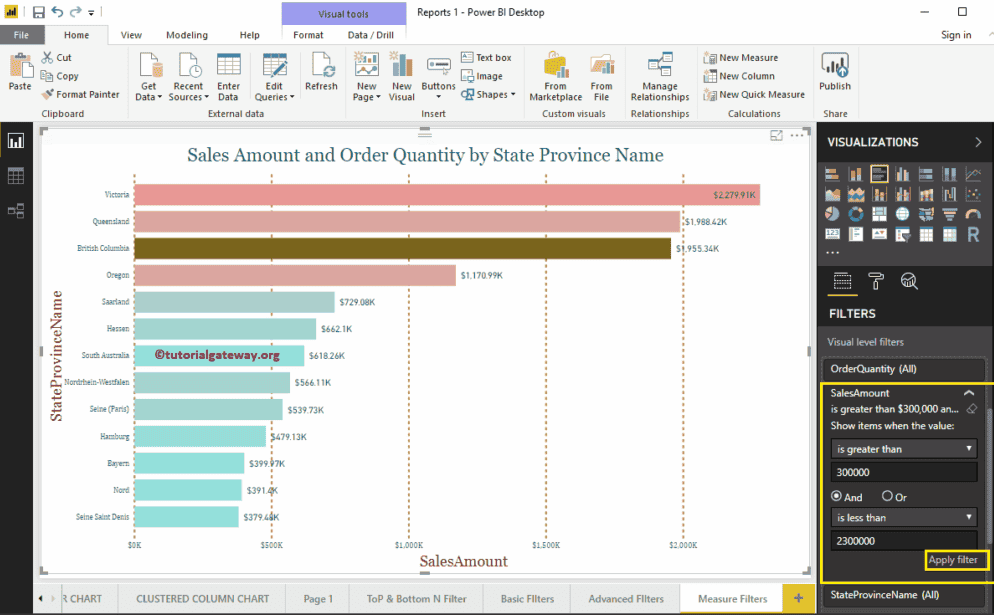Open the Measure Filters page tab
The height and width of the screenshot is (615, 994).
pos(731,598)
